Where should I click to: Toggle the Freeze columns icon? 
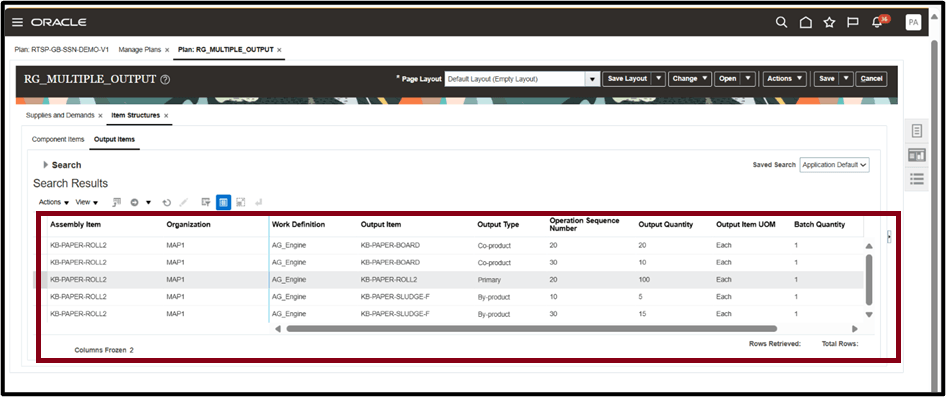(223, 203)
